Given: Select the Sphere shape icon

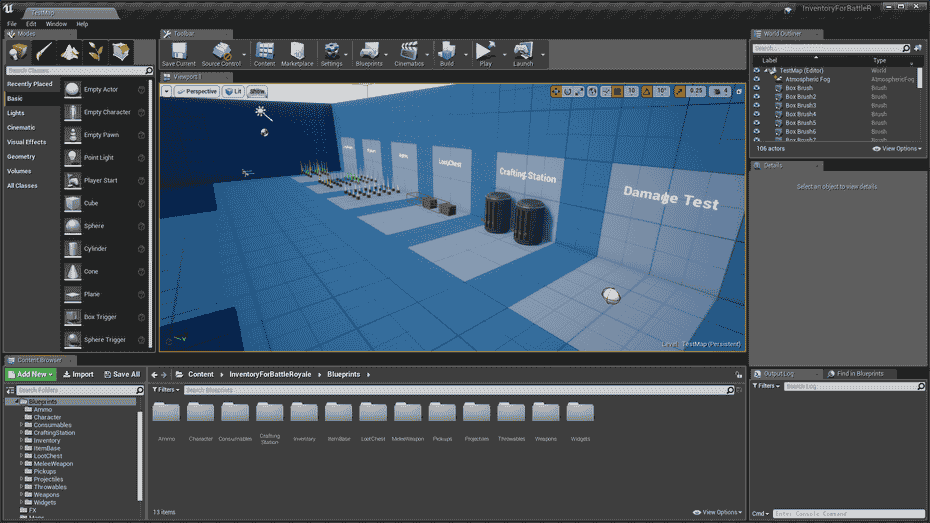Looking at the screenshot, I should 72,226.
